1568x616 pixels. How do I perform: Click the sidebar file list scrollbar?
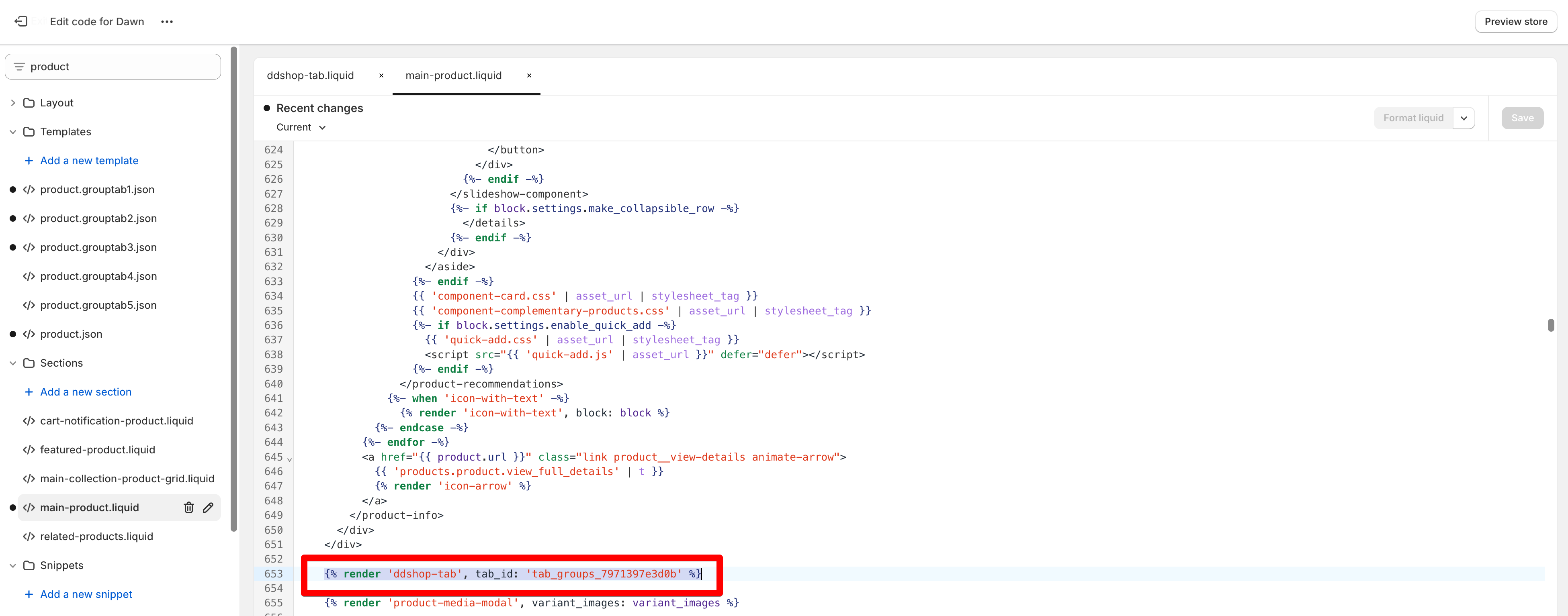click(x=234, y=289)
